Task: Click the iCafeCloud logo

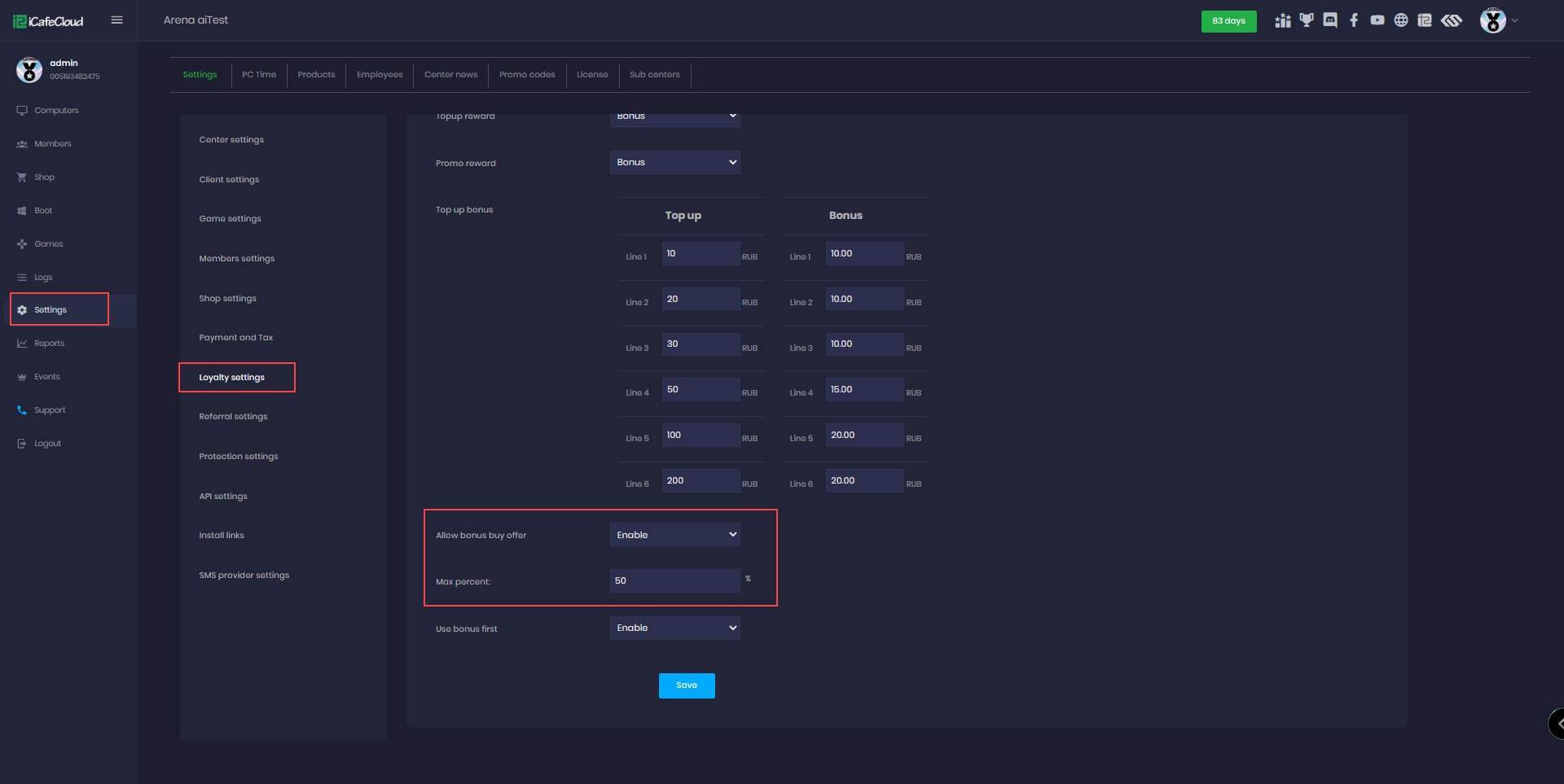Action: click(49, 21)
